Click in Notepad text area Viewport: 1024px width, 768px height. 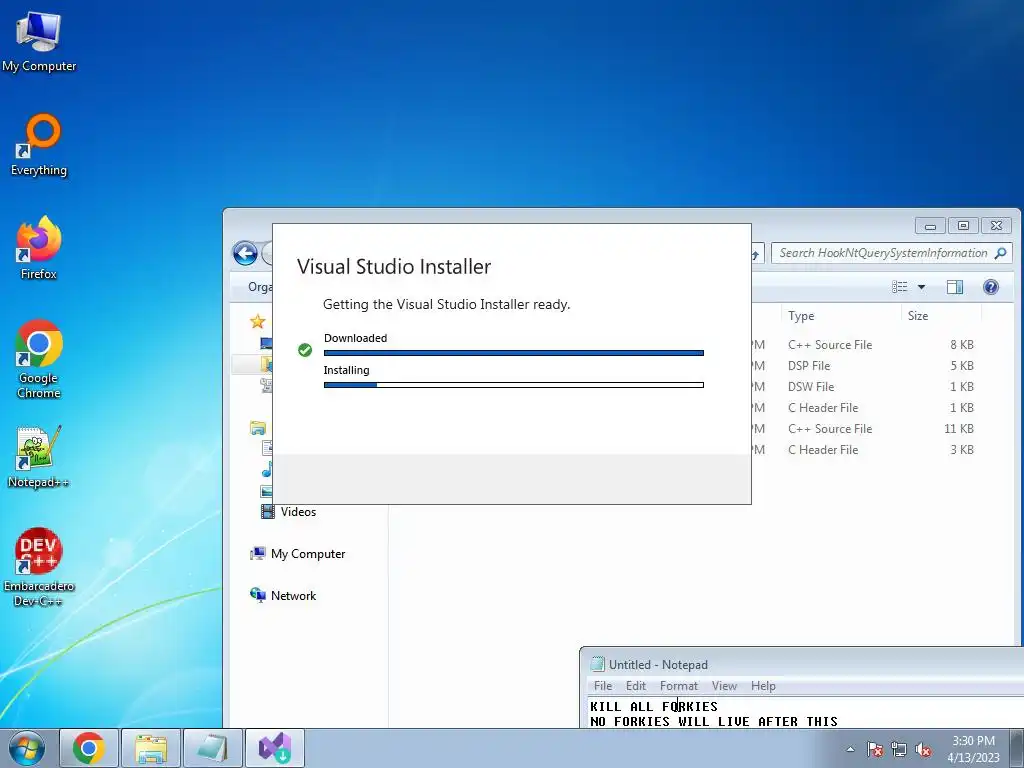(x=805, y=713)
